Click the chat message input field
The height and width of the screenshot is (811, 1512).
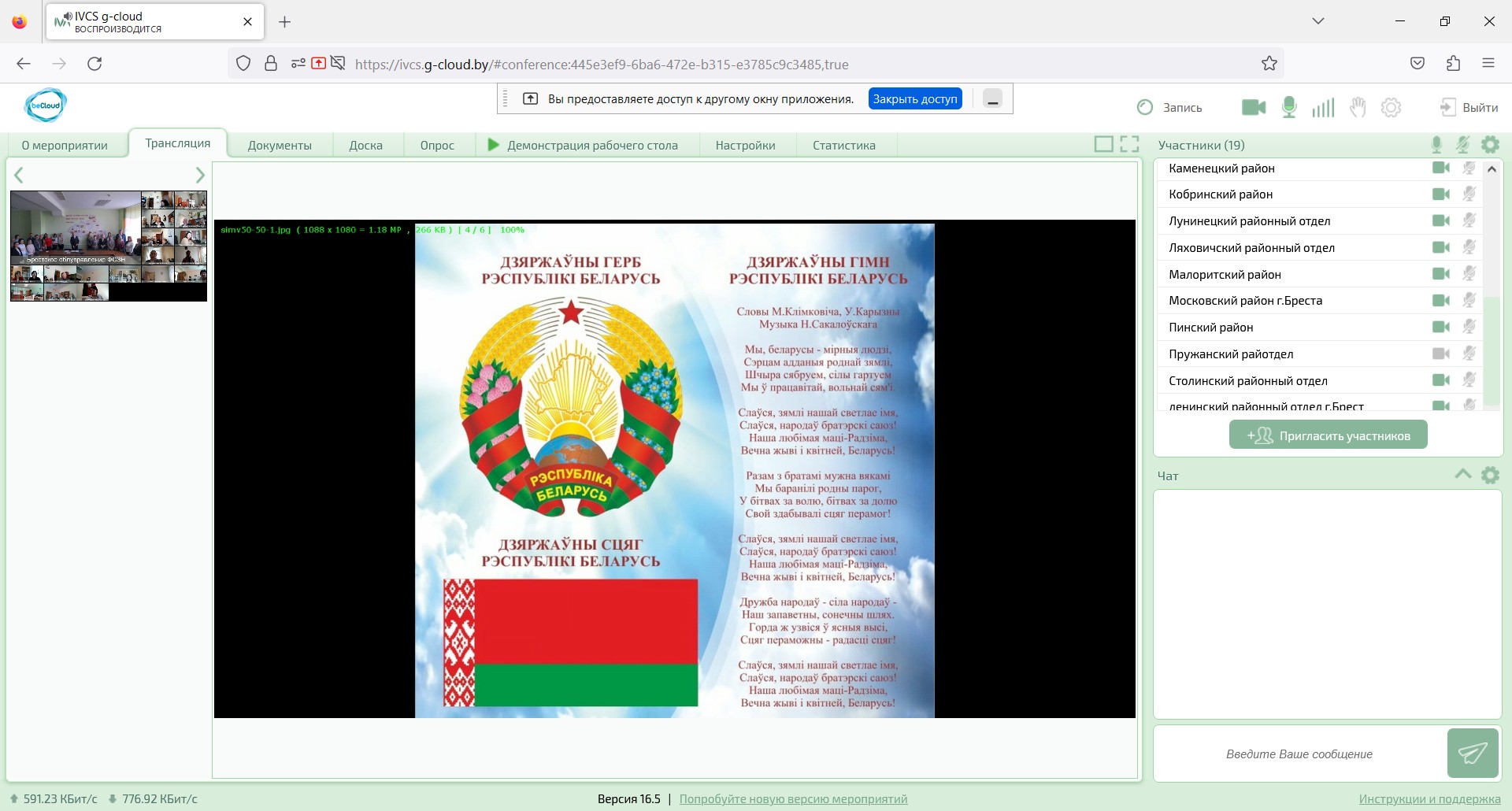(x=1299, y=754)
